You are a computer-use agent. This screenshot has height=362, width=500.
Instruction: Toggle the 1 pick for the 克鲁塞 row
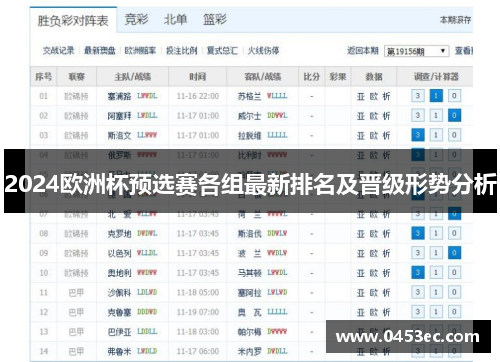pos(436,312)
